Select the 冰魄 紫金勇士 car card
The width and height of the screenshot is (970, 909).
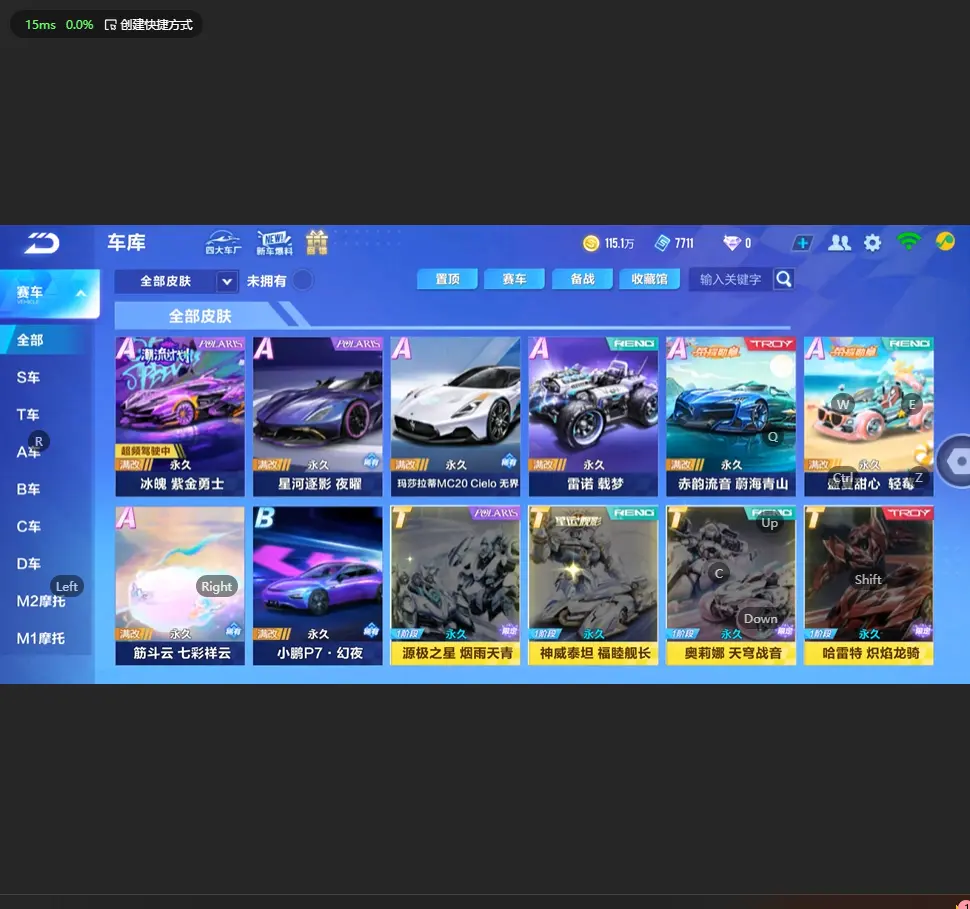click(x=180, y=416)
